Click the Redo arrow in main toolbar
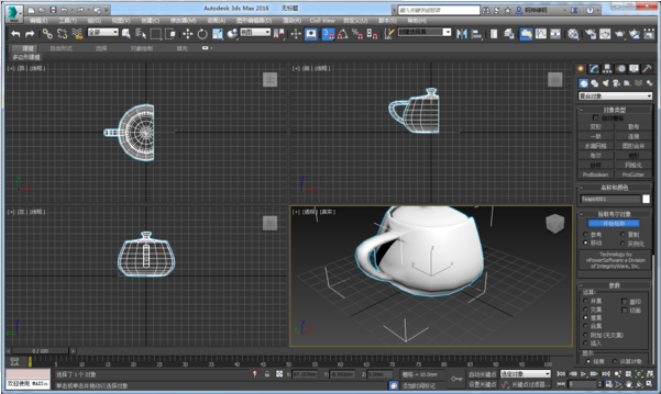Image resolution: width=661 pixels, height=394 pixels. click(30, 34)
